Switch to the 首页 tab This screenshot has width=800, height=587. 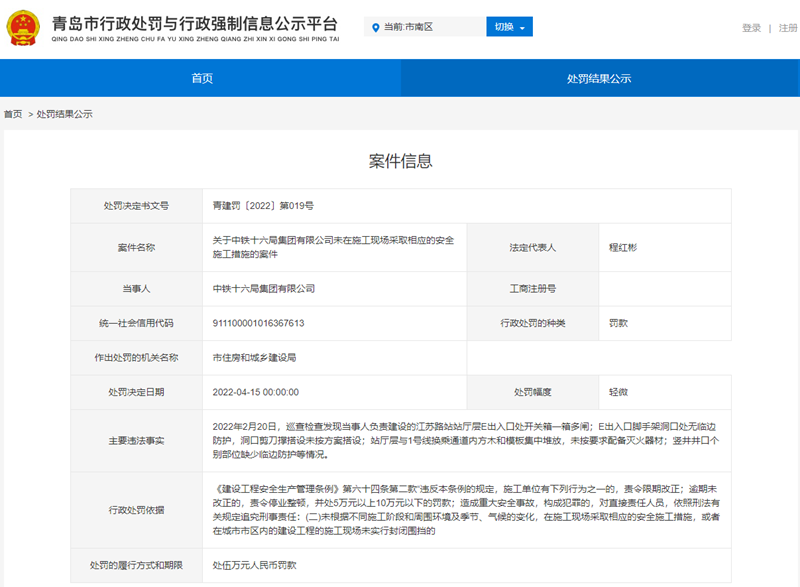click(x=199, y=79)
